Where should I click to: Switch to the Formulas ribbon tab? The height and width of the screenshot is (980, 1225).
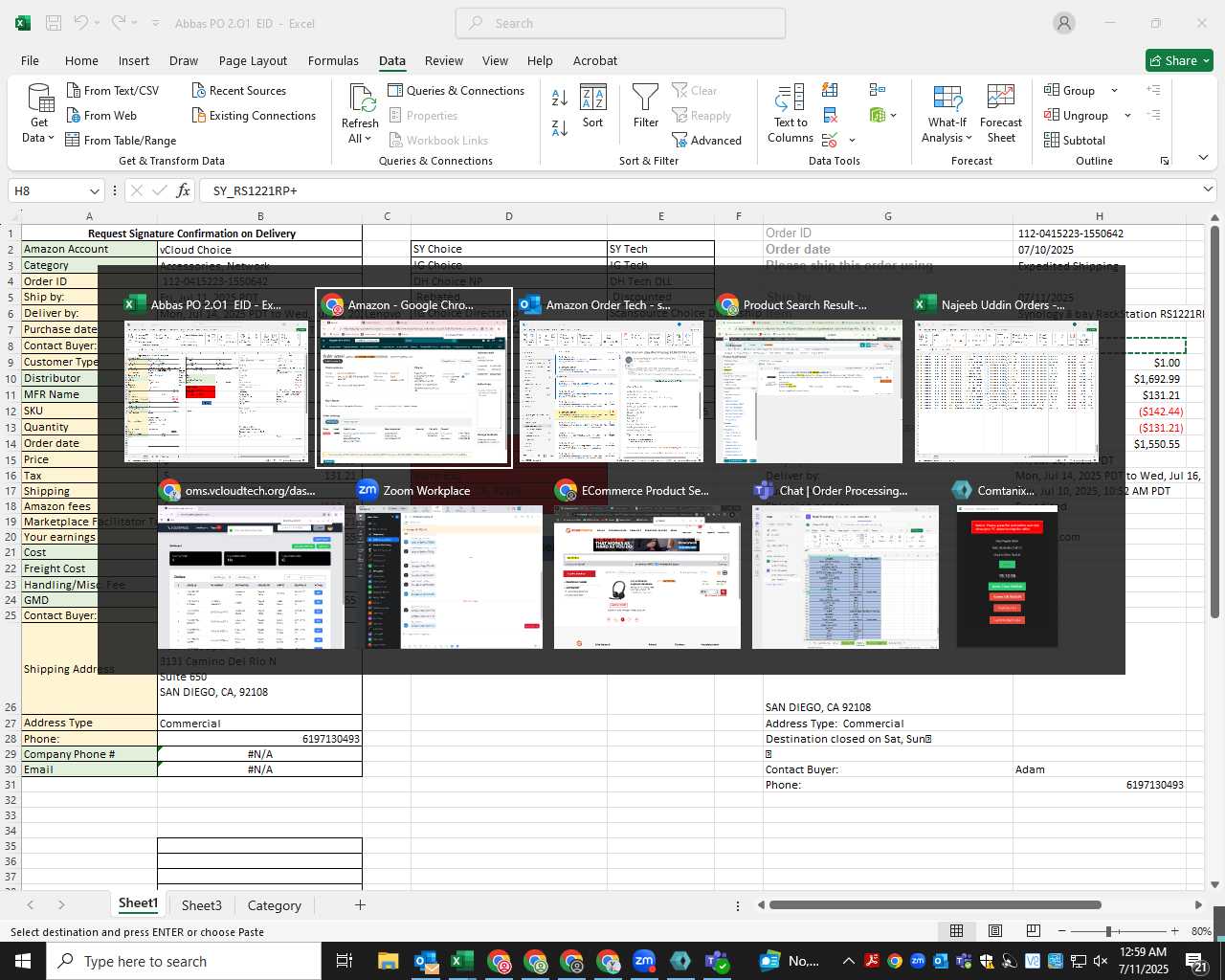(x=333, y=60)
